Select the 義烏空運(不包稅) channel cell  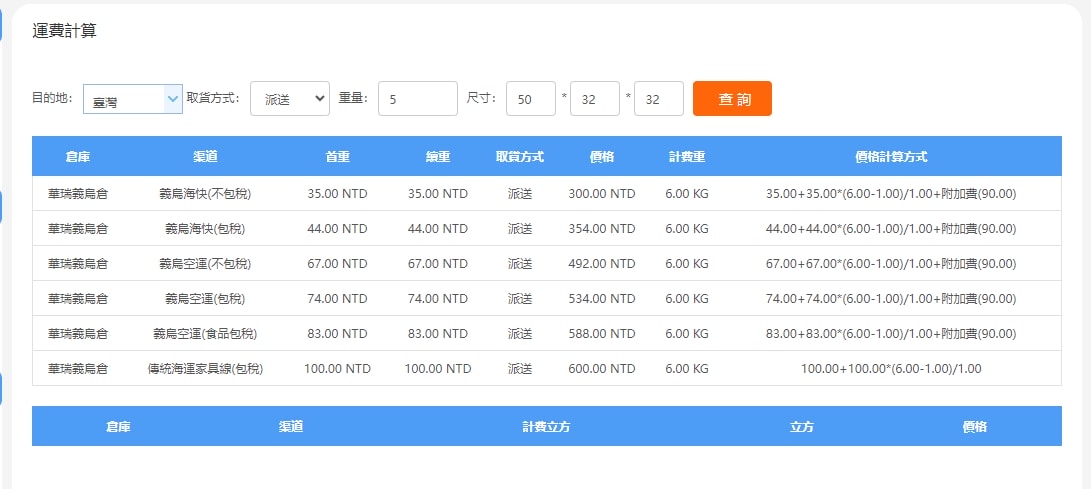(x=205, y=264)
